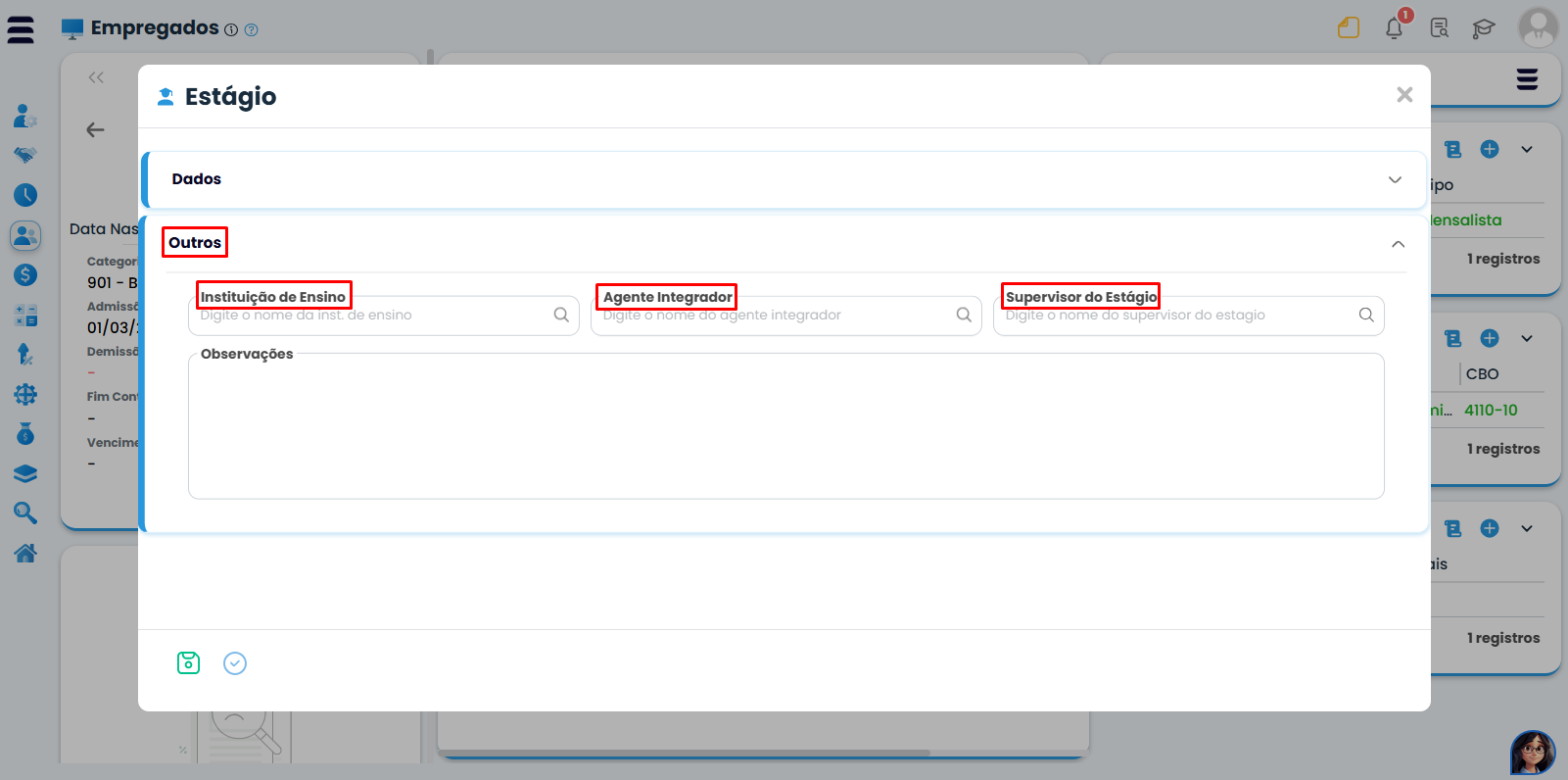This screenshot has height=780, width=1568.
Task: Open the money bag sidebar icon
Action: tap(25, 433)
